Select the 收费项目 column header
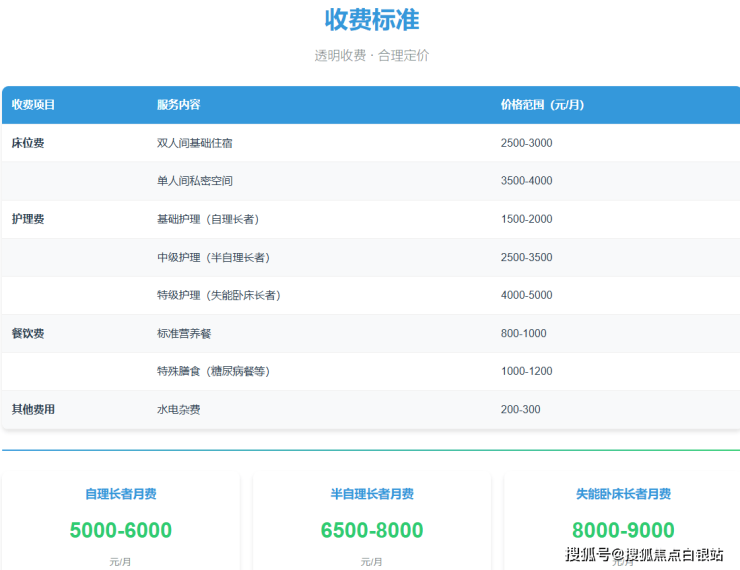The width and height of the screenshot is (740, 570). pos(33,105)
